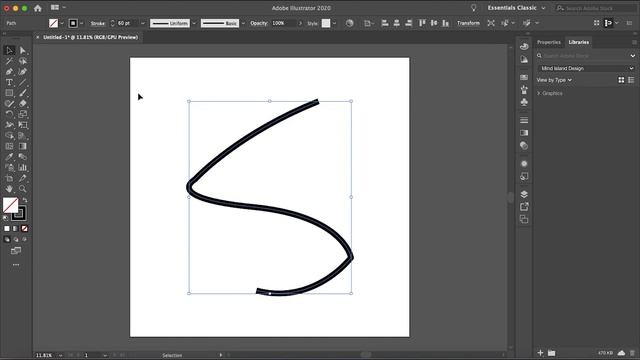Open the Uniform width profile dropdown

(x=194, y=23)
